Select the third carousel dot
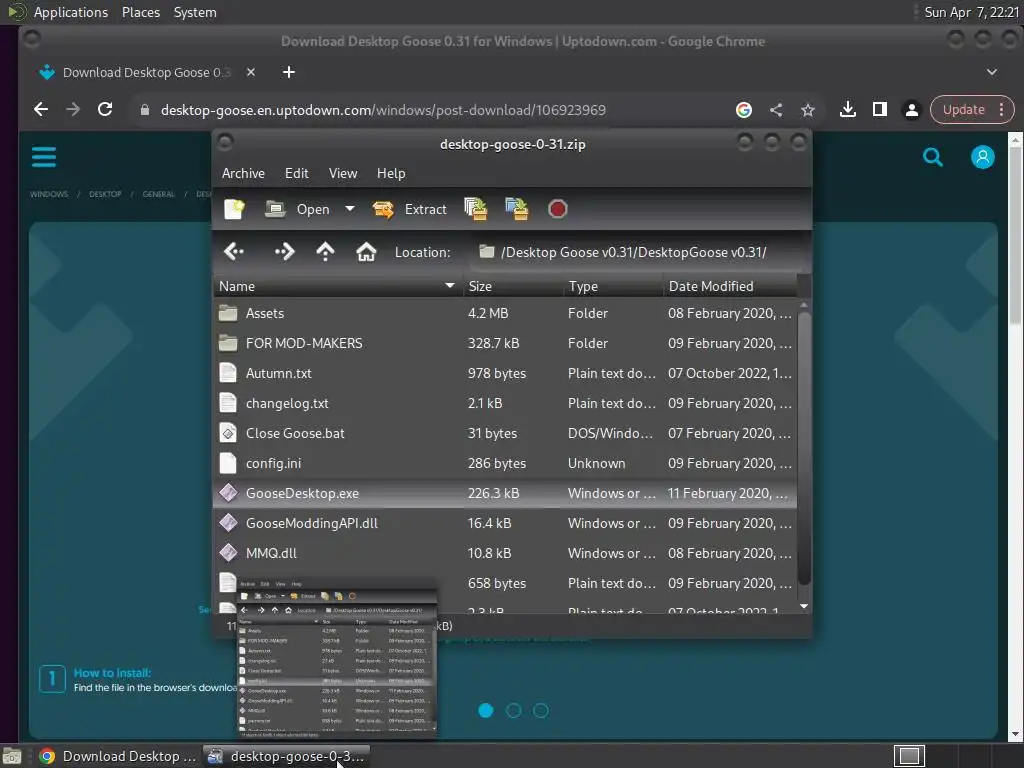 coord(541,711)
